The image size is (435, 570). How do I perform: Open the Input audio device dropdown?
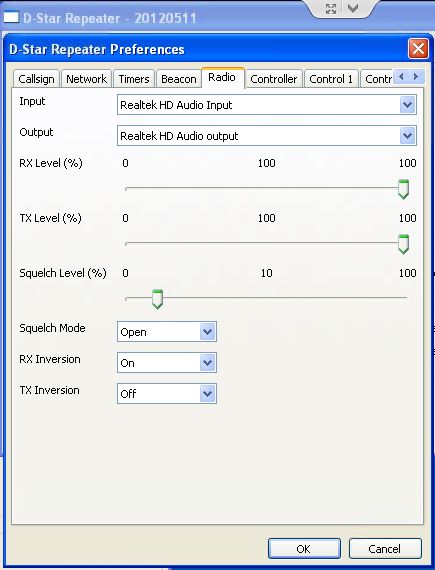[x=407, y=105]
